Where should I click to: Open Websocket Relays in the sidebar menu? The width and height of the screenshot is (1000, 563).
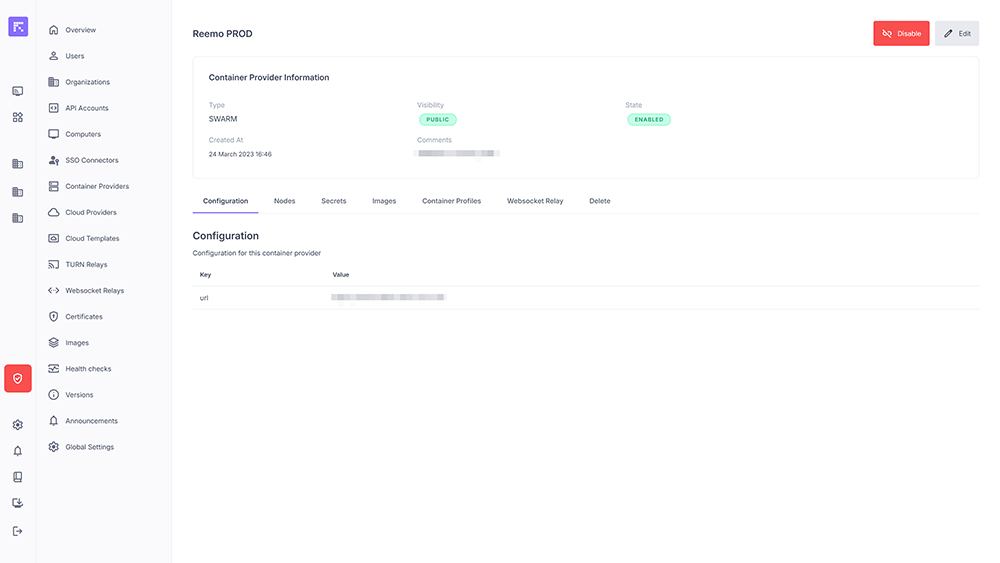coord(94,291)
